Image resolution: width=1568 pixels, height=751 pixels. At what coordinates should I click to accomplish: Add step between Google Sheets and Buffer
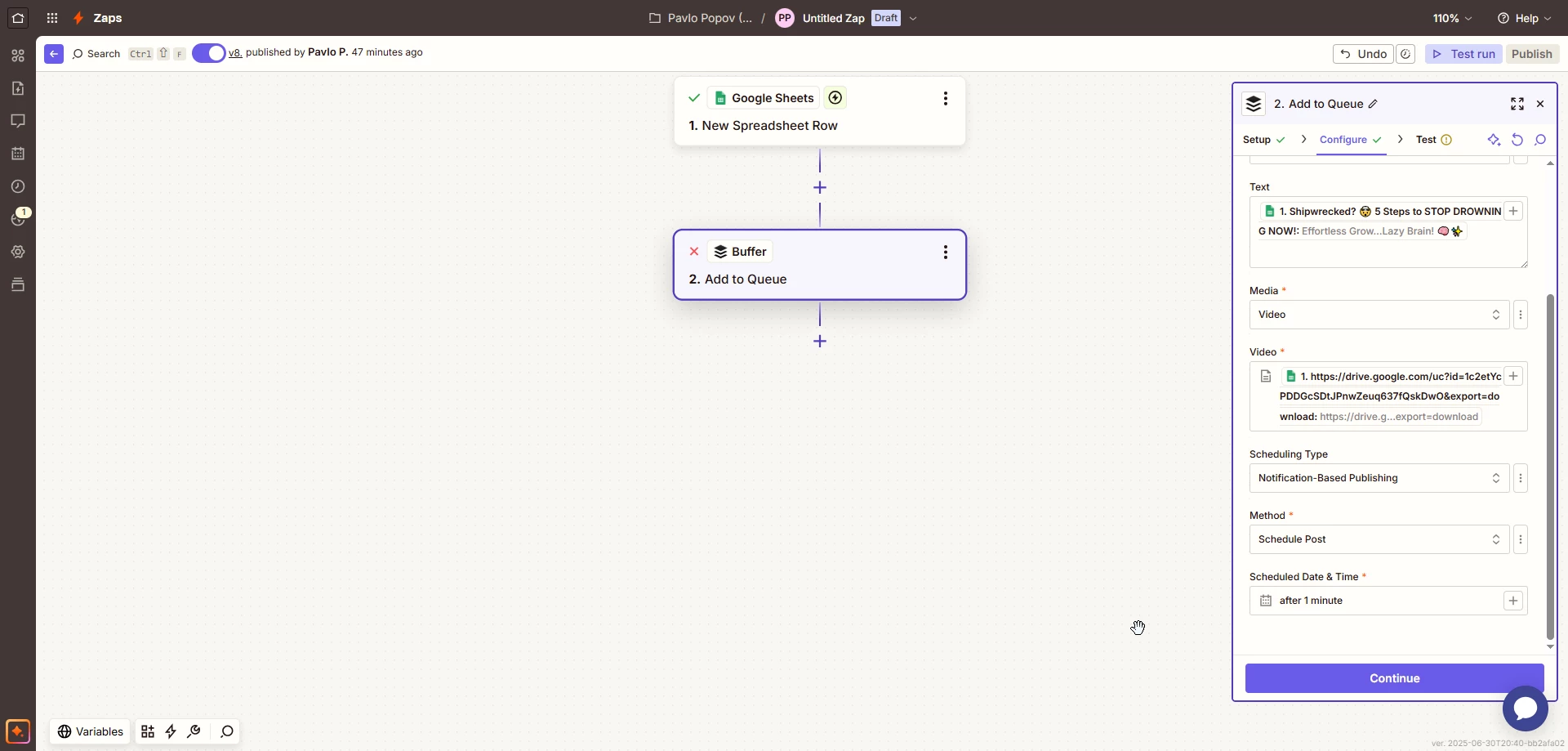(x=820, y=188)
